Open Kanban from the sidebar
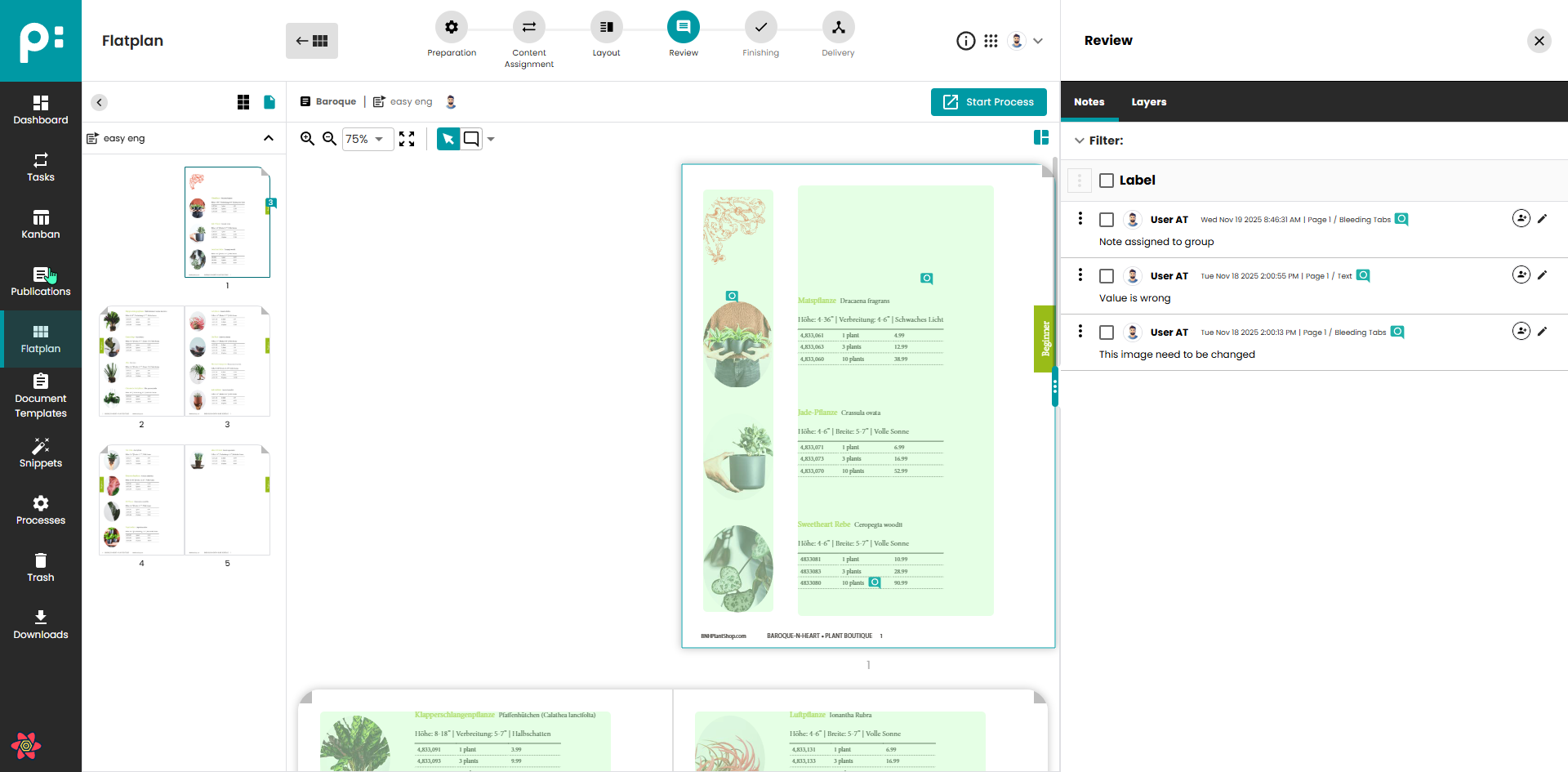1568x772 pixels. (41, 224)
